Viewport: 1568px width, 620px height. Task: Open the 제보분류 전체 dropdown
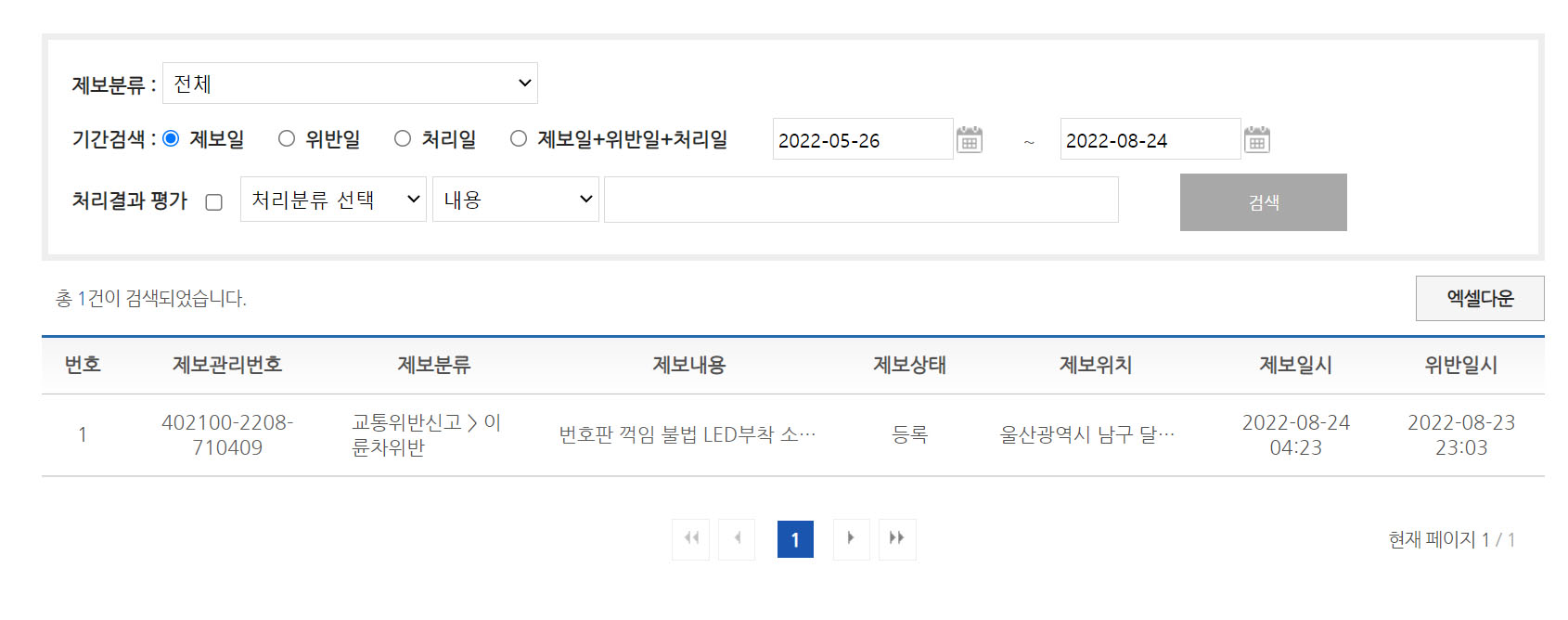click(x=350, y=84)
